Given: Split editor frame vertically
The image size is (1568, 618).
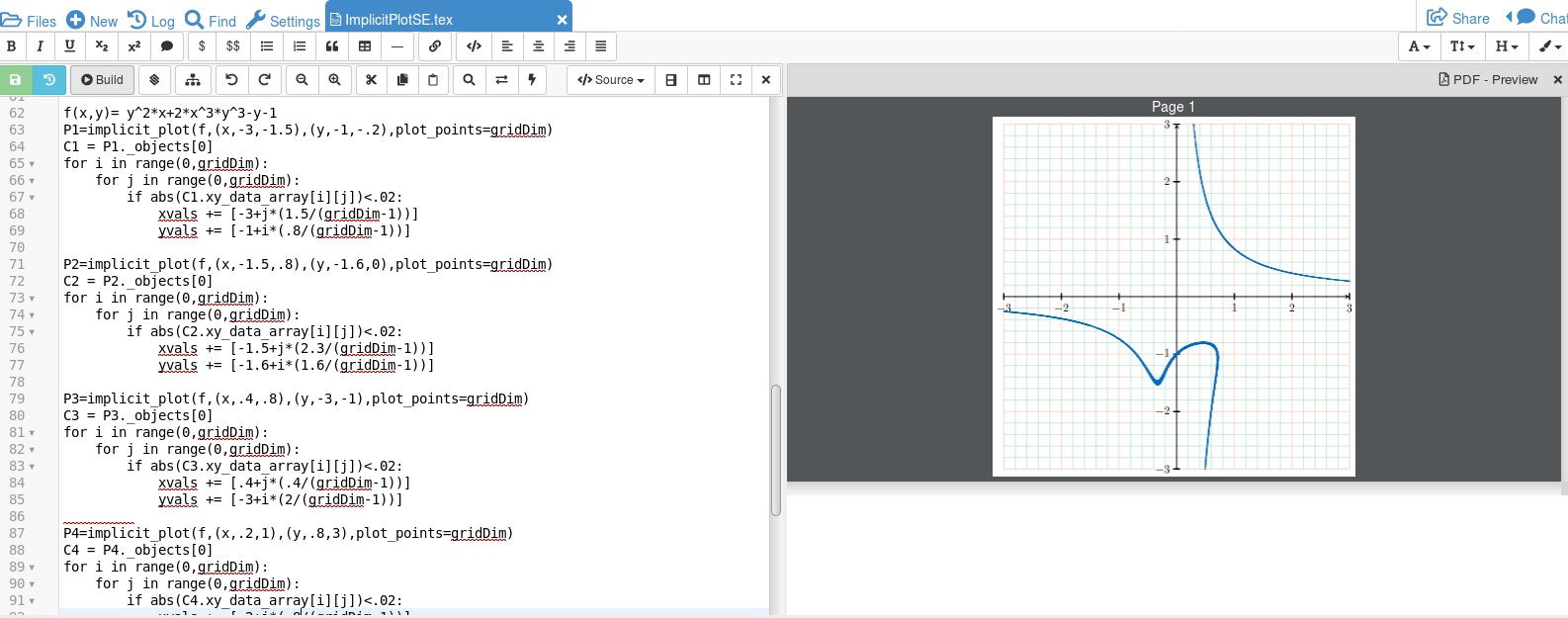Looking at the screenshot, I should pyautogui.click(x=704, y=80).
